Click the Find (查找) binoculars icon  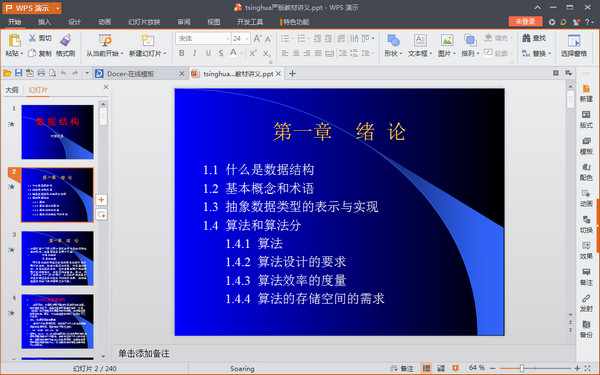[526, 38]
